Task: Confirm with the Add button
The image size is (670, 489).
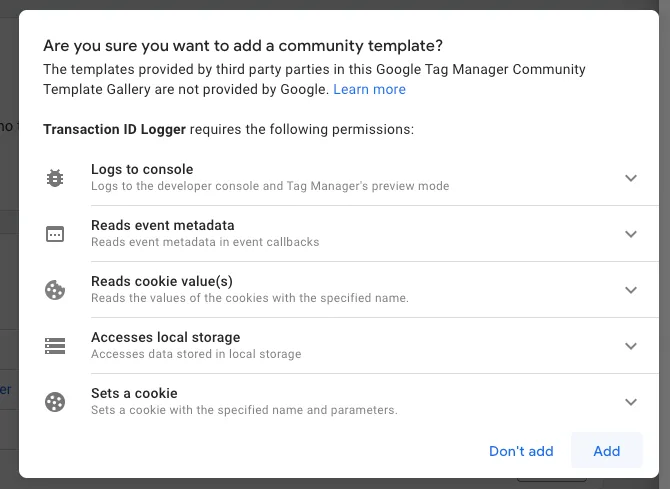Action: click(x=606, y=451)
